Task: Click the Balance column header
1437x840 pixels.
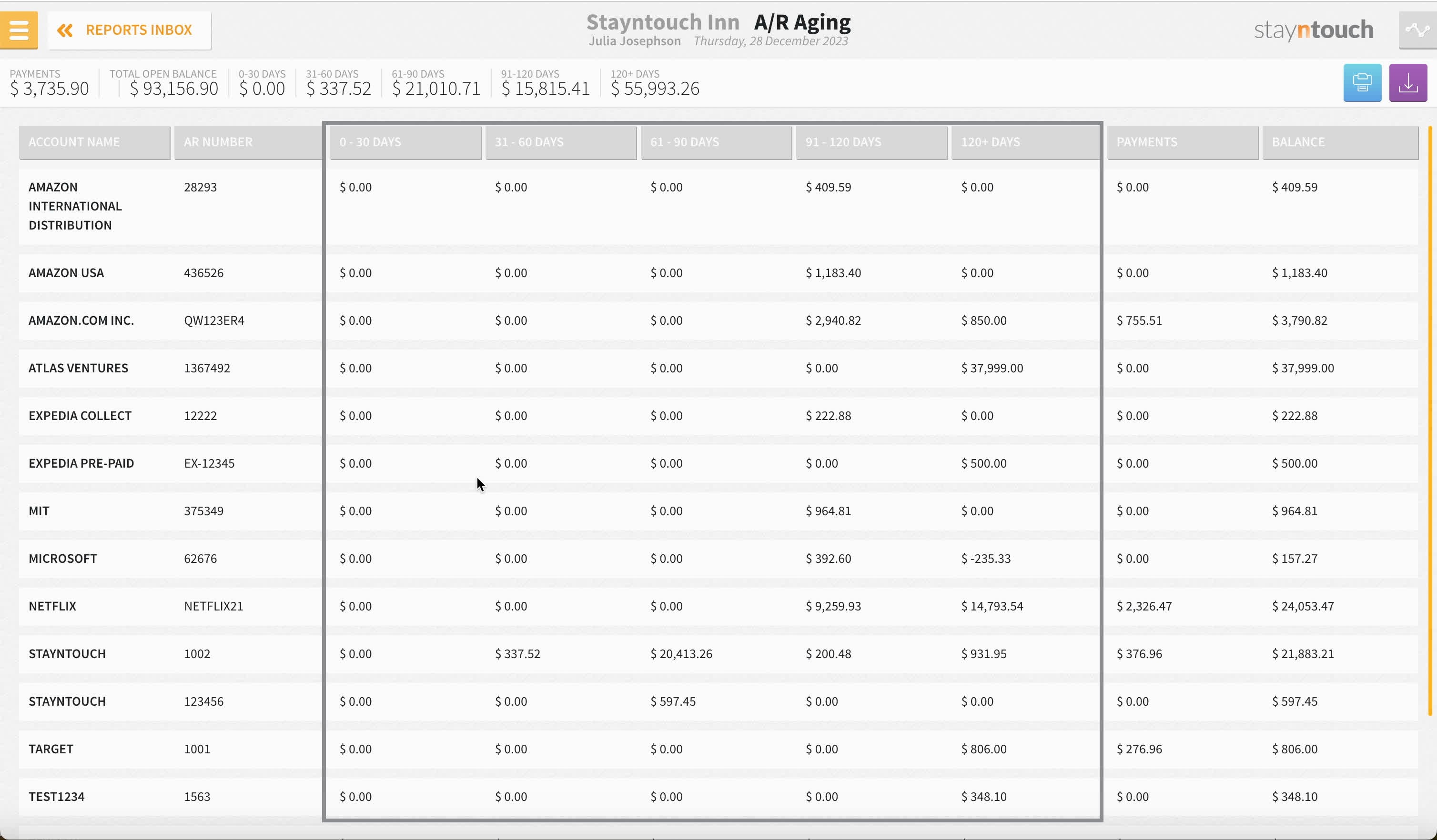Action: [1340, 142]
